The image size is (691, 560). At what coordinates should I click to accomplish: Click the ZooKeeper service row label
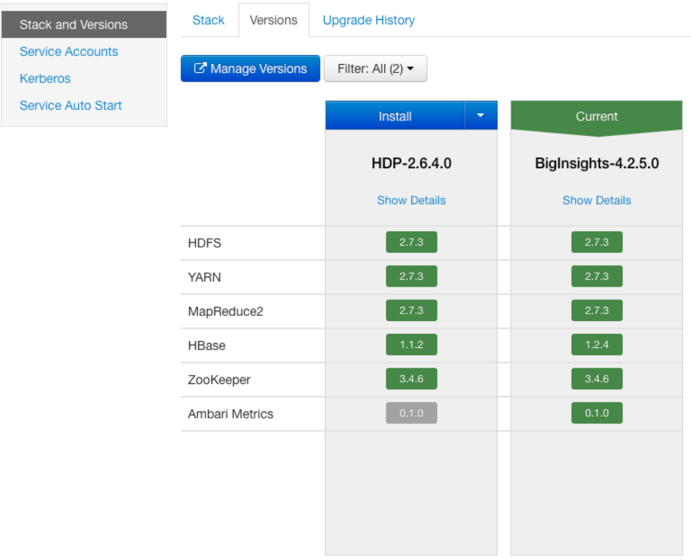[219, 380]
